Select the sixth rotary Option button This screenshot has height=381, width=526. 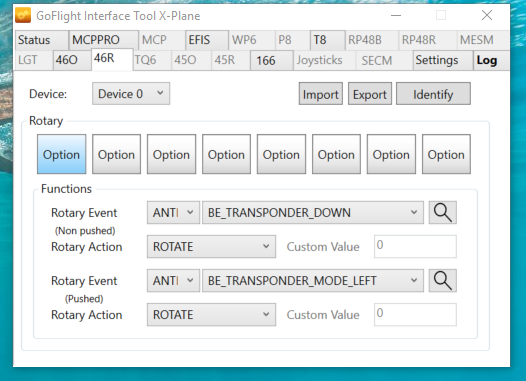(336, 154)
